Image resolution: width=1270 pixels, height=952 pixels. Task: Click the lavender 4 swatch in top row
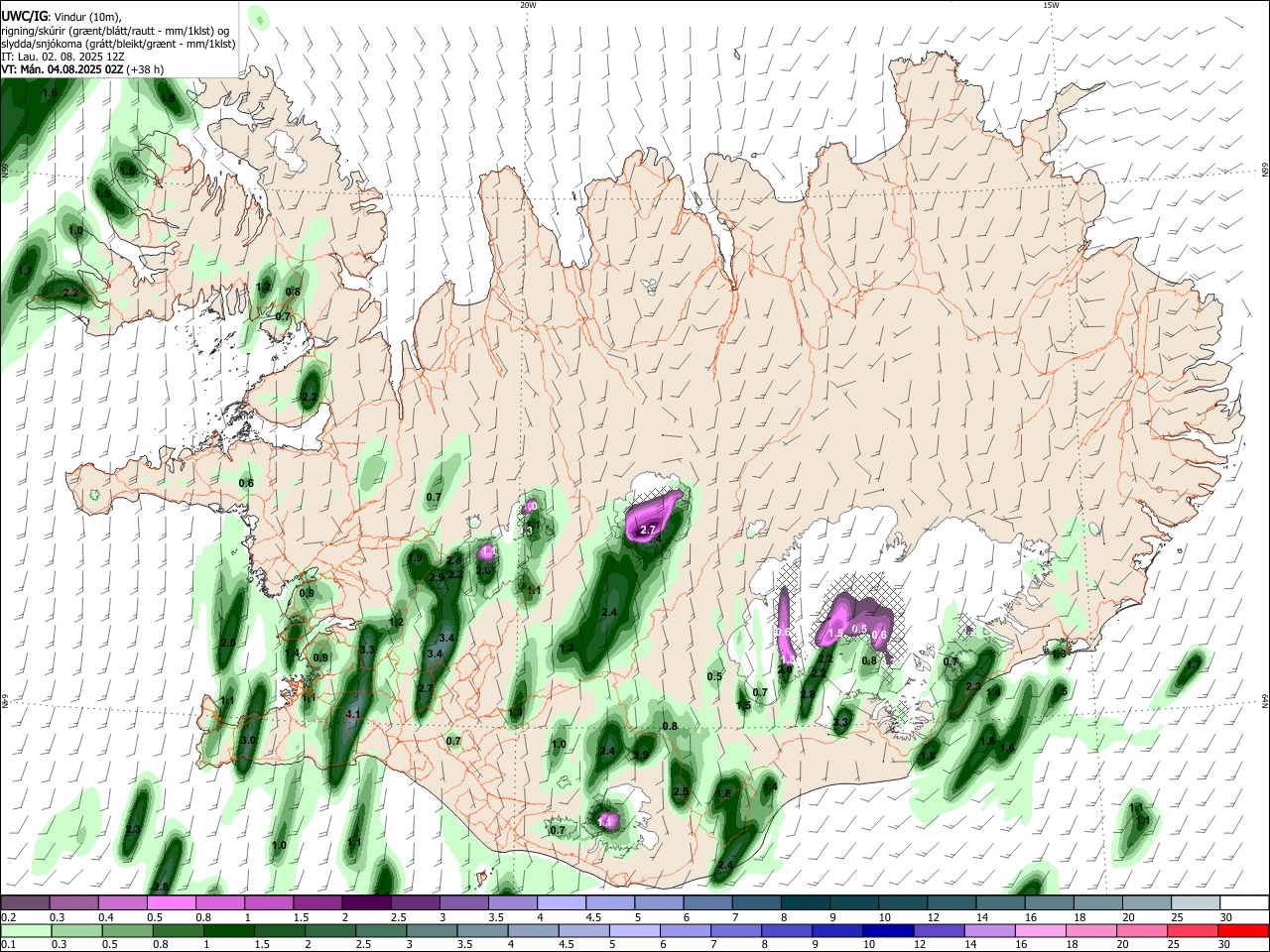(561, 902)
